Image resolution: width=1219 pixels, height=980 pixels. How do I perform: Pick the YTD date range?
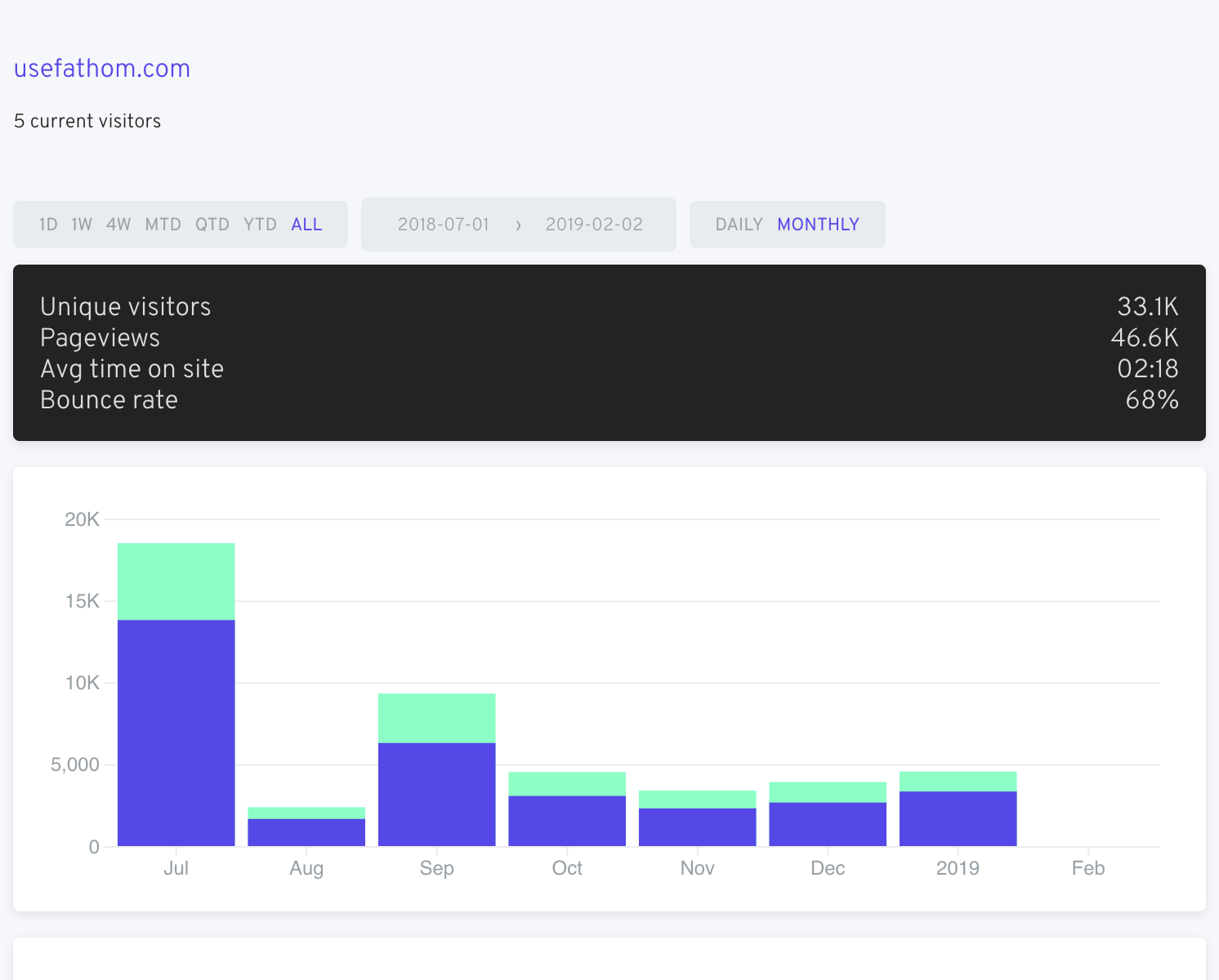[260, 225]
